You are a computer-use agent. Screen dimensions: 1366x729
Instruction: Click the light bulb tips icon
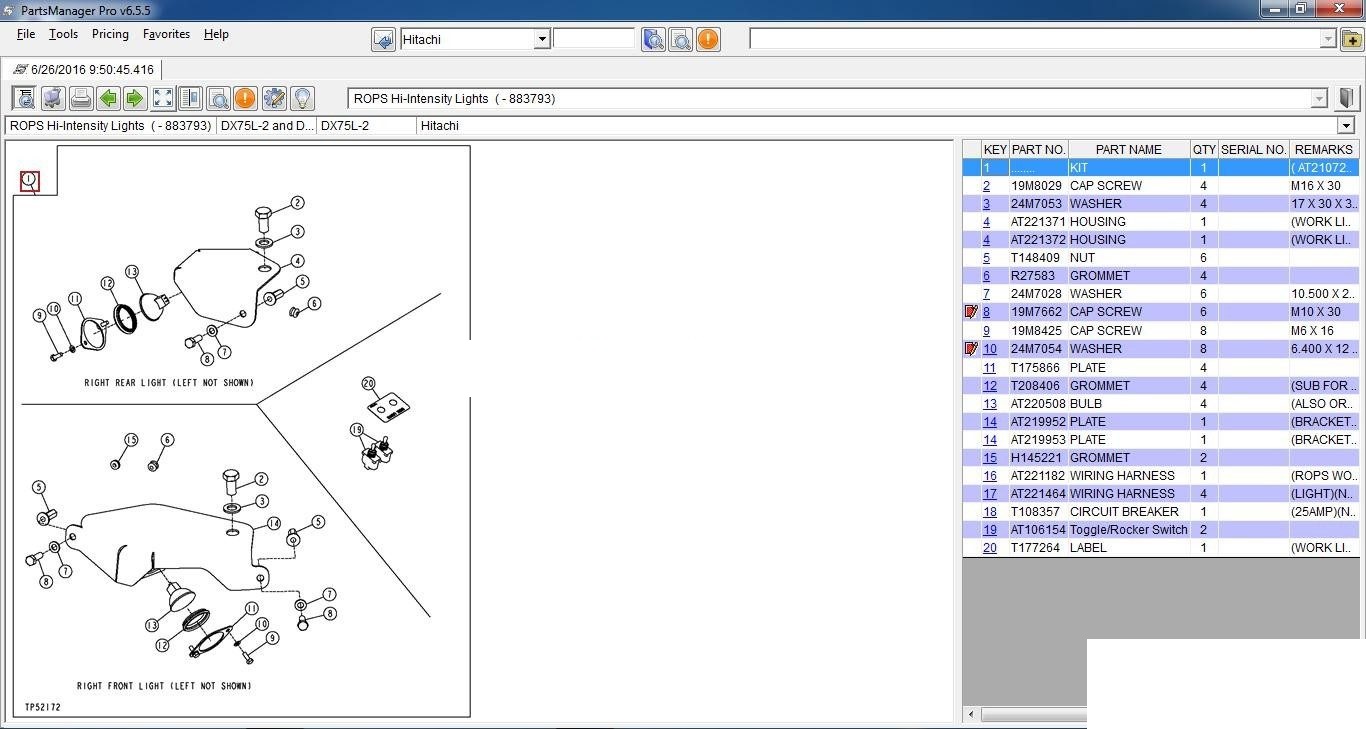301,98
